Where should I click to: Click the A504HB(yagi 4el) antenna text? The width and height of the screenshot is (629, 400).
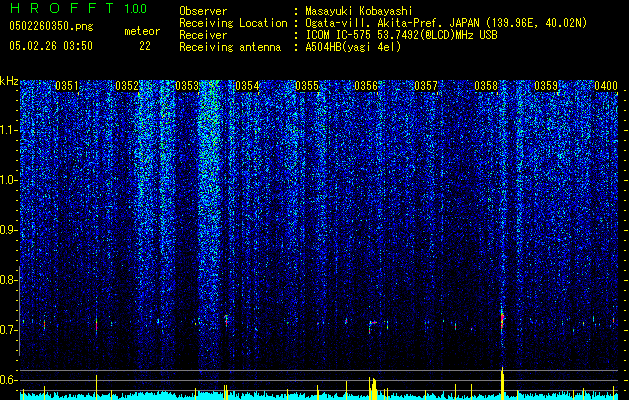tap(353, 47)
